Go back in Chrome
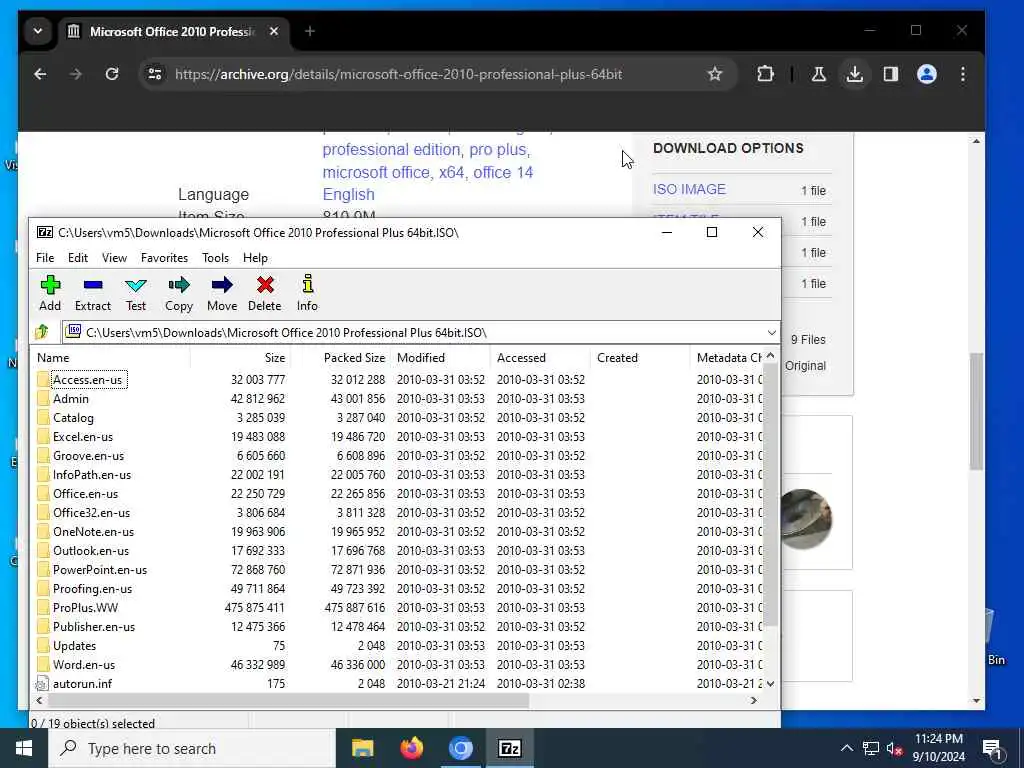Viewport: 1024px width, 768px height. point(40,74)
